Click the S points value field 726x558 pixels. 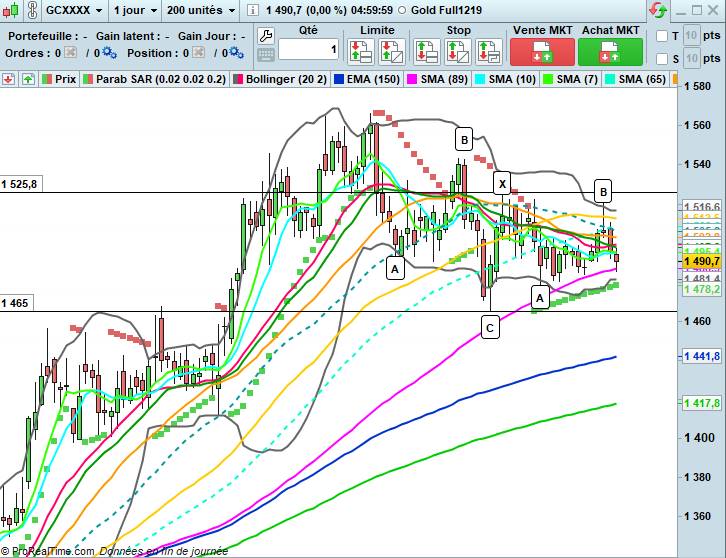click(x=691, y=58)
